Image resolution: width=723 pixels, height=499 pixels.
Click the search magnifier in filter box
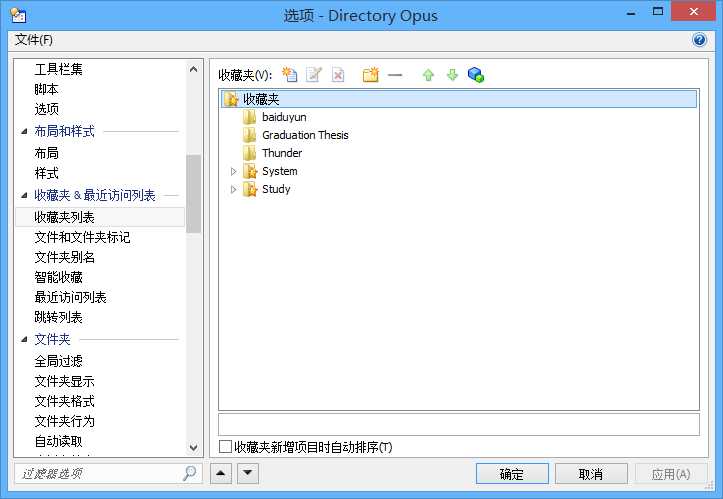pyautogui.click(x=190, y=473)
